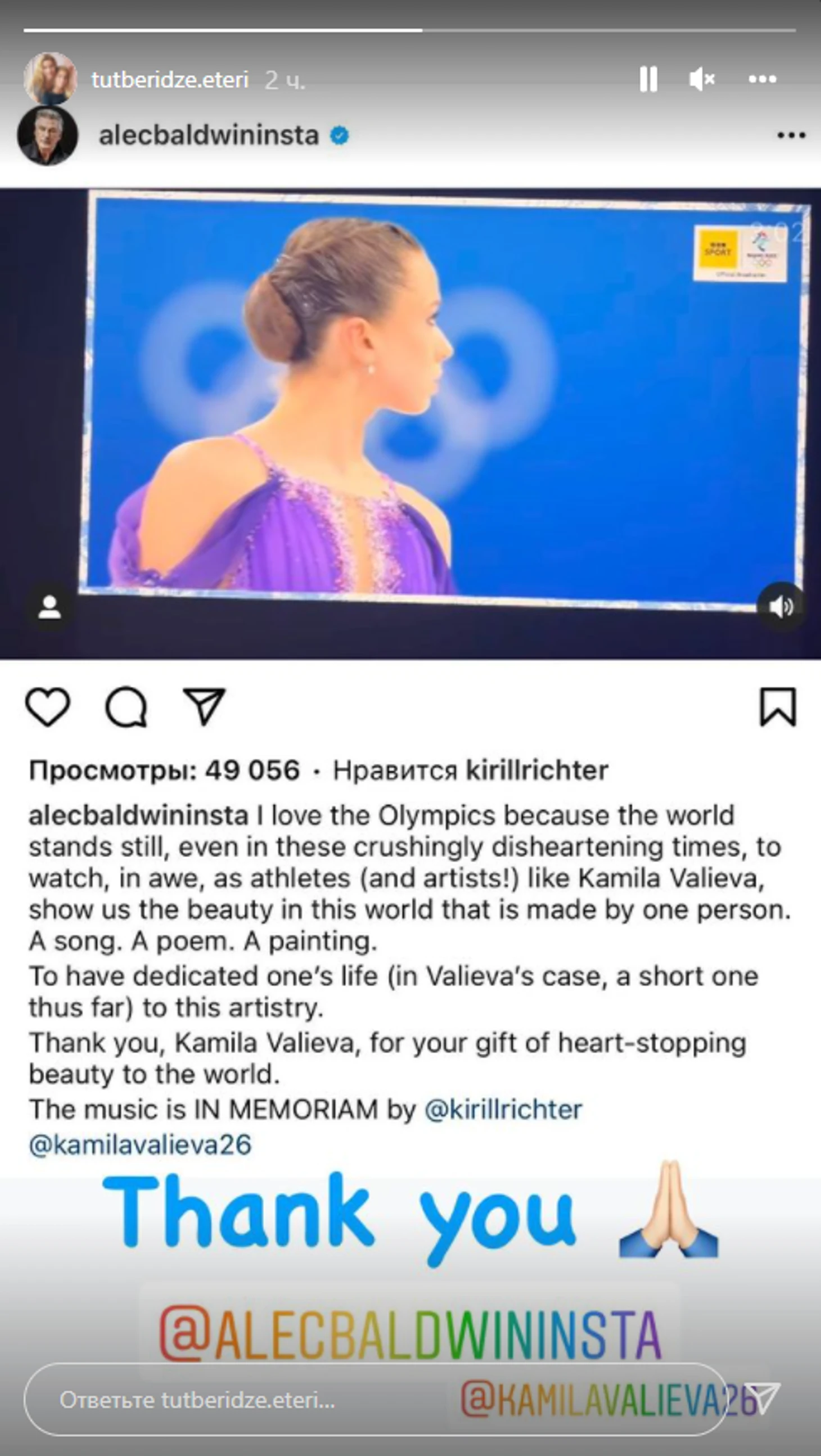Open comments with the speech bubble icon
This screenshot has width=821, height=1456.
coord(126,706)
